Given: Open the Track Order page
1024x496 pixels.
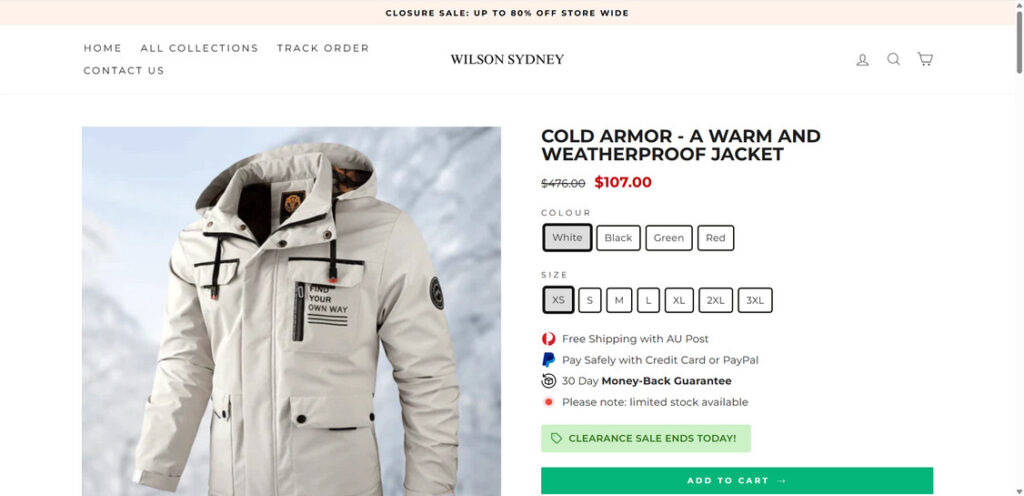Looking at the screenshot, I should (x=323, y=48).
